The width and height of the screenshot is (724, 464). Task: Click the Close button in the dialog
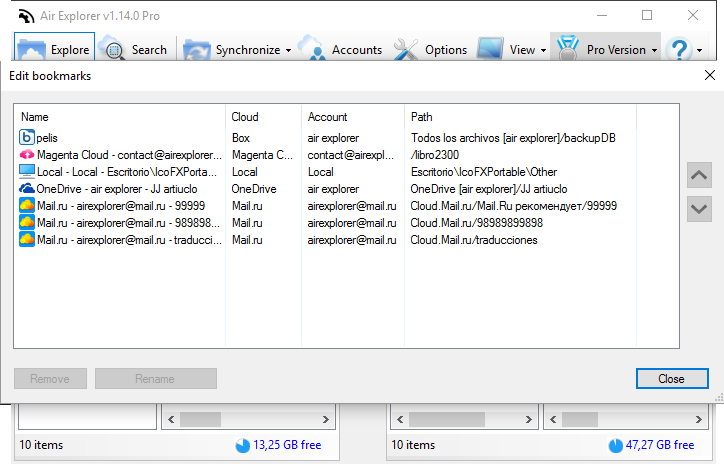672,379
